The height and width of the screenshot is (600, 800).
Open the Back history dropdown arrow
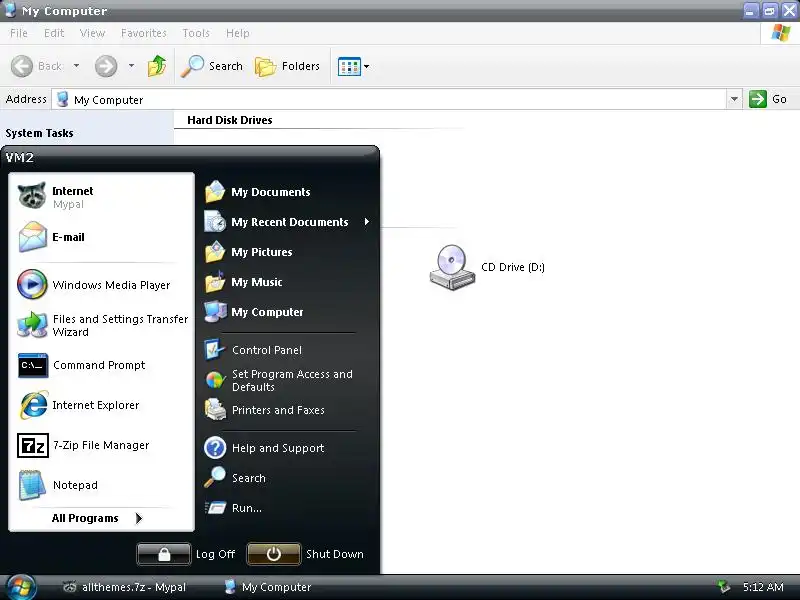coord(76,66)
